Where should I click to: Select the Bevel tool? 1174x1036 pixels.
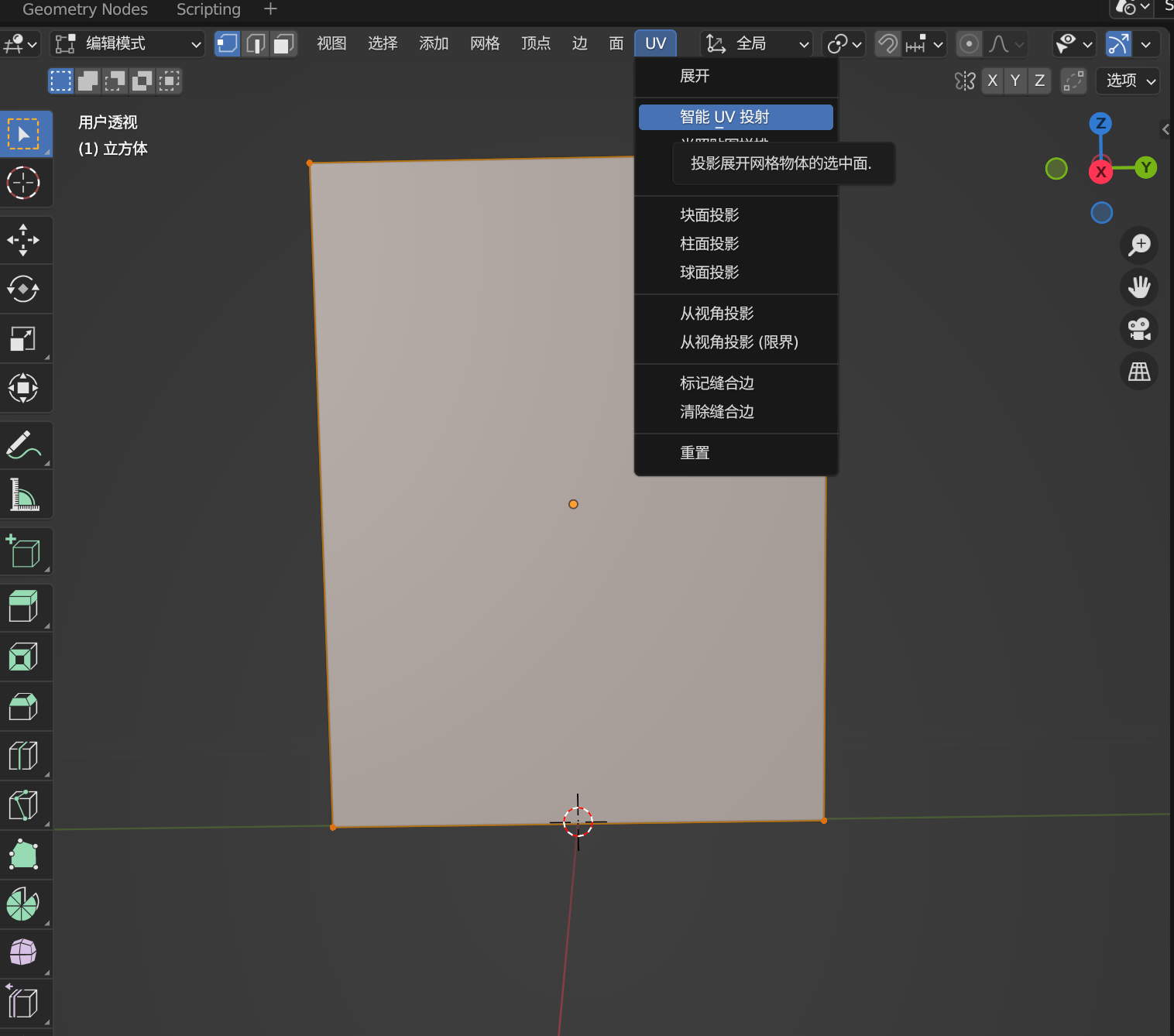coord(24,707)
